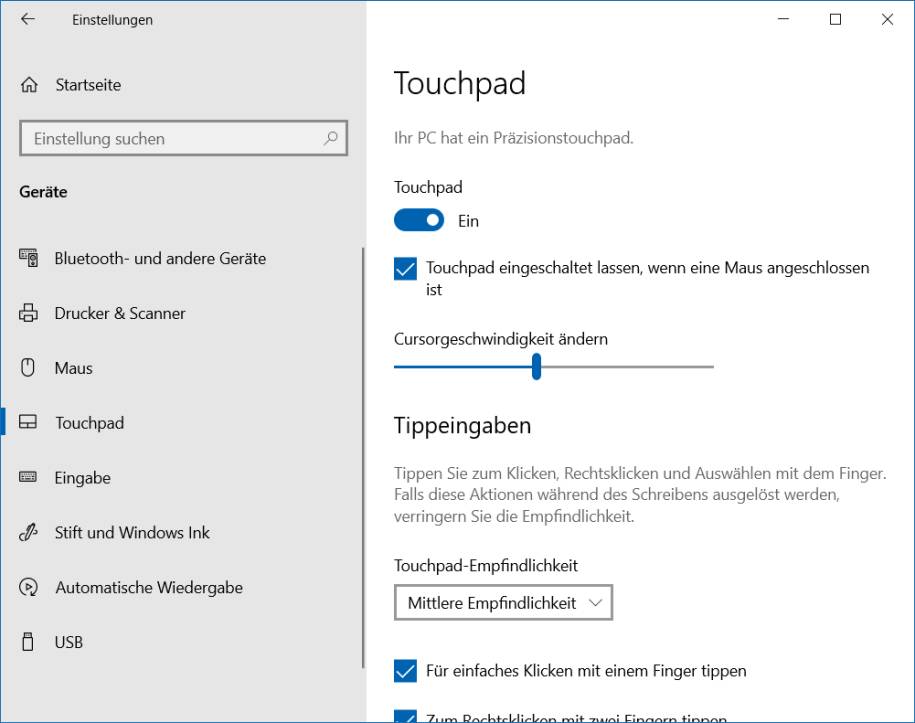Open the Touchpad-Empfindlichkeit dropdown
This screenshot has width=915, height=723.
click(503, 603)
